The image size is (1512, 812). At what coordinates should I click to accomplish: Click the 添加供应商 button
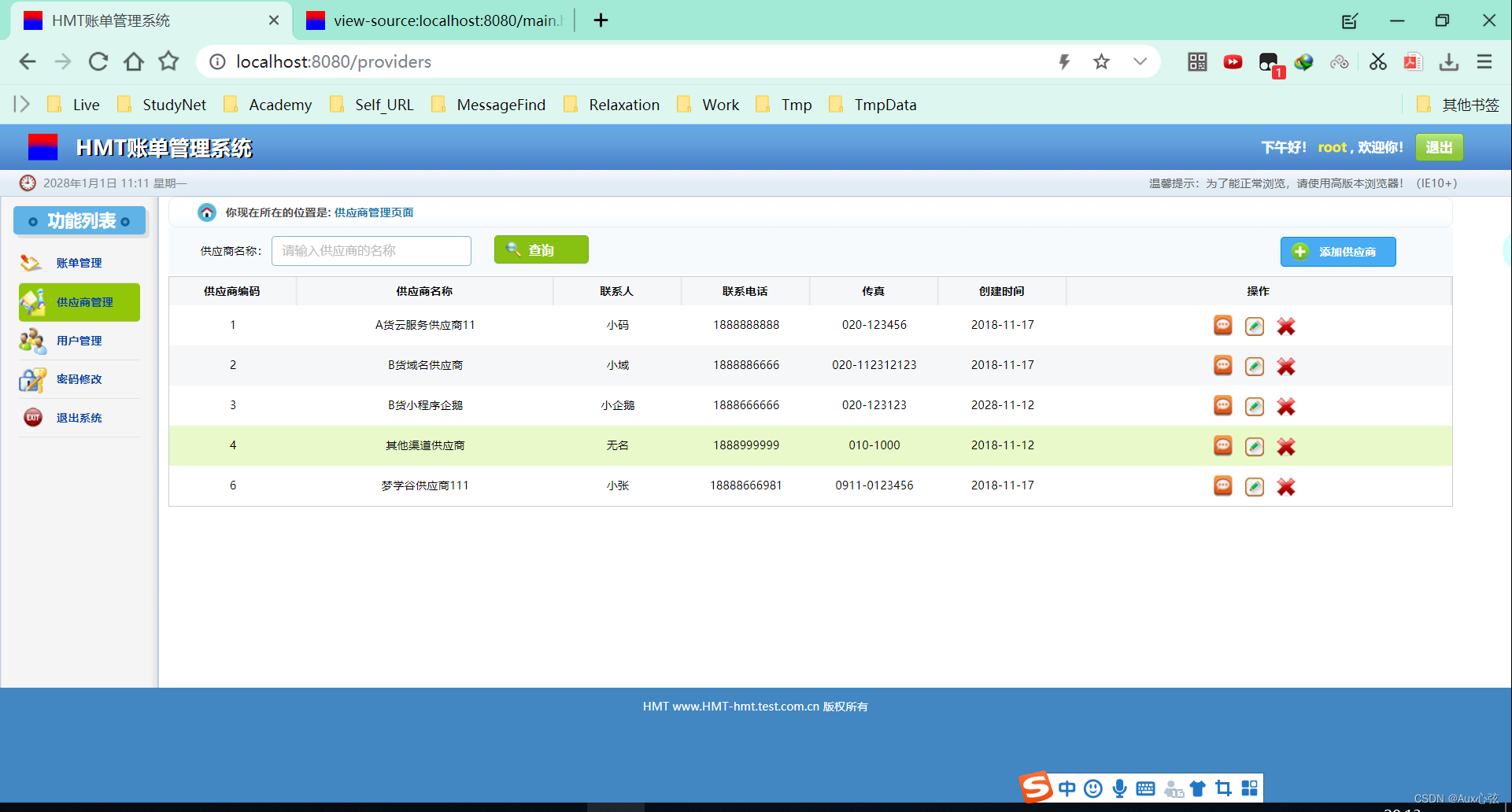click(1337, 252)
